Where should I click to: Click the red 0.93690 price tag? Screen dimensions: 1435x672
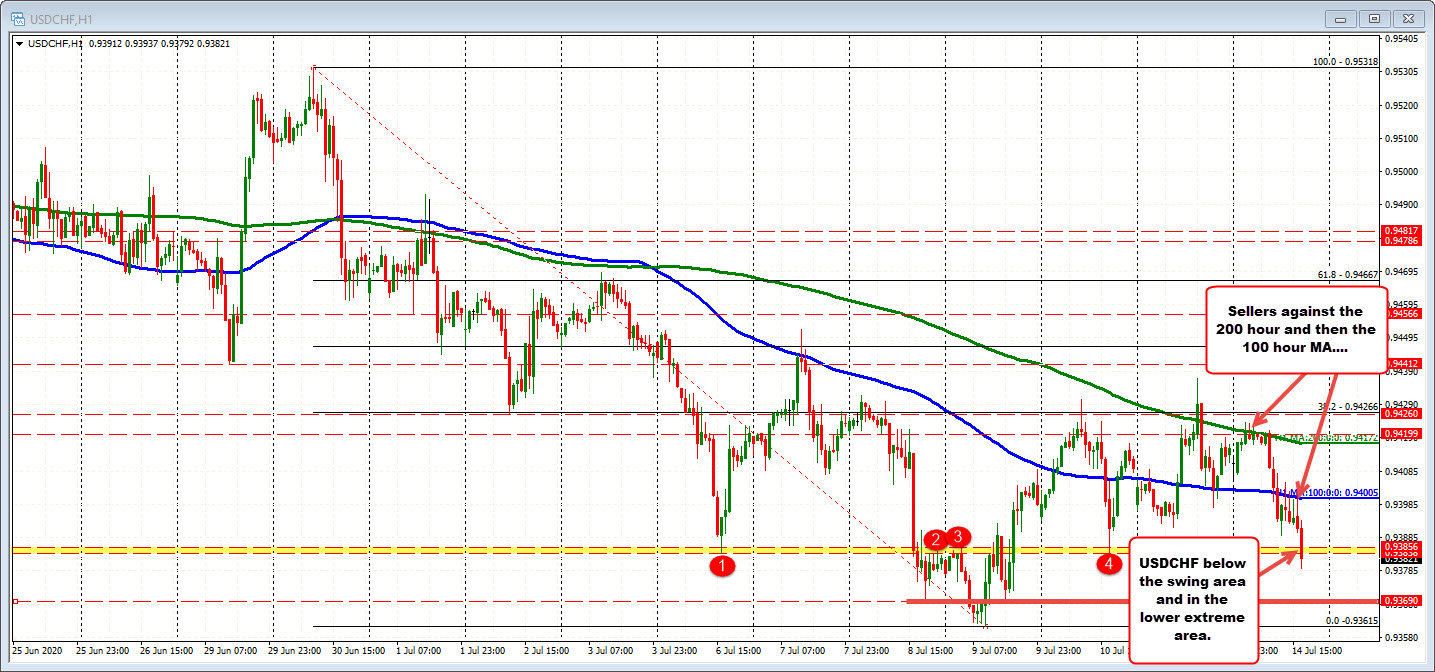pyautogui.click(x=1401, y=600)
